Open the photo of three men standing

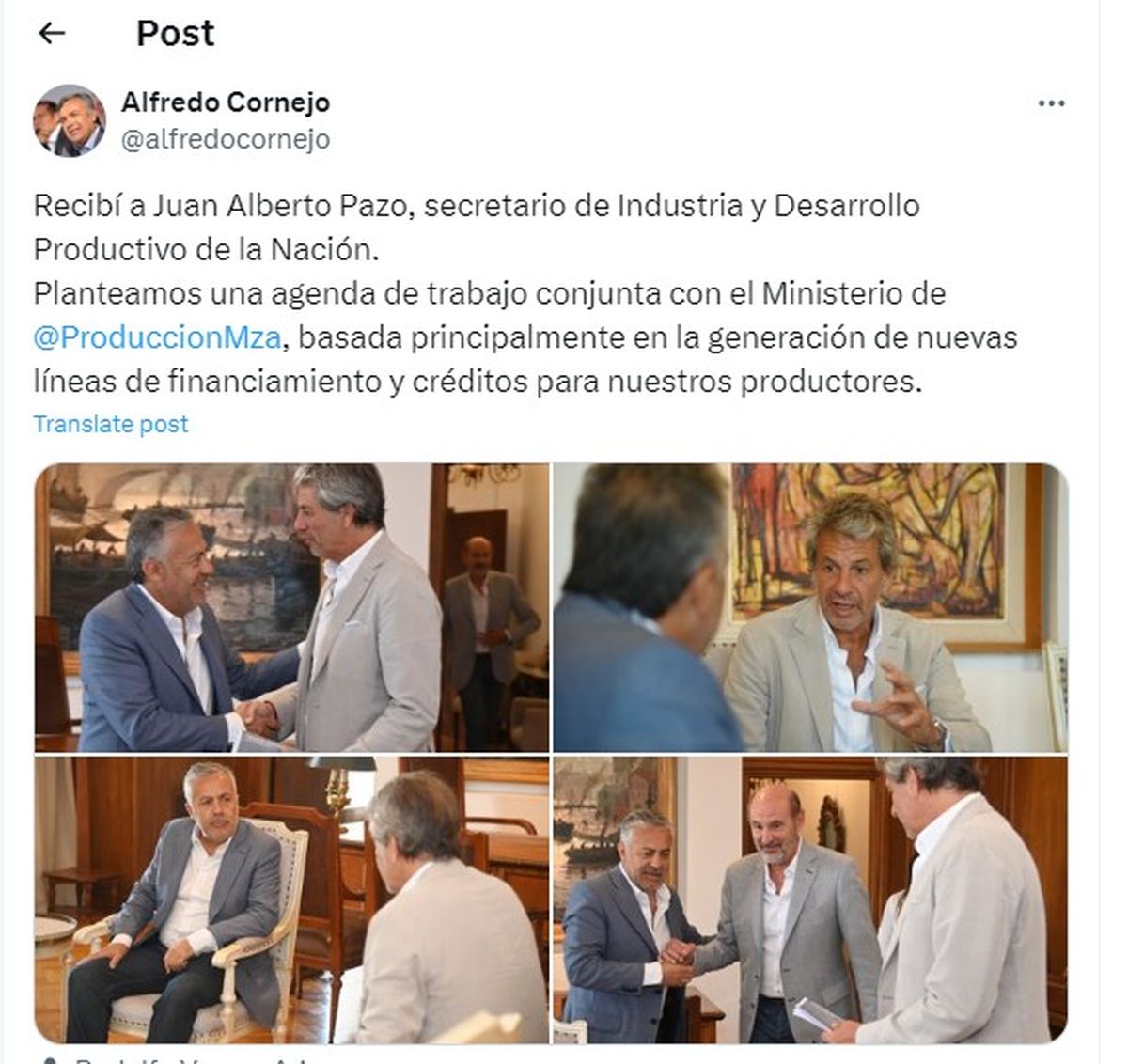tap(810, 900)
